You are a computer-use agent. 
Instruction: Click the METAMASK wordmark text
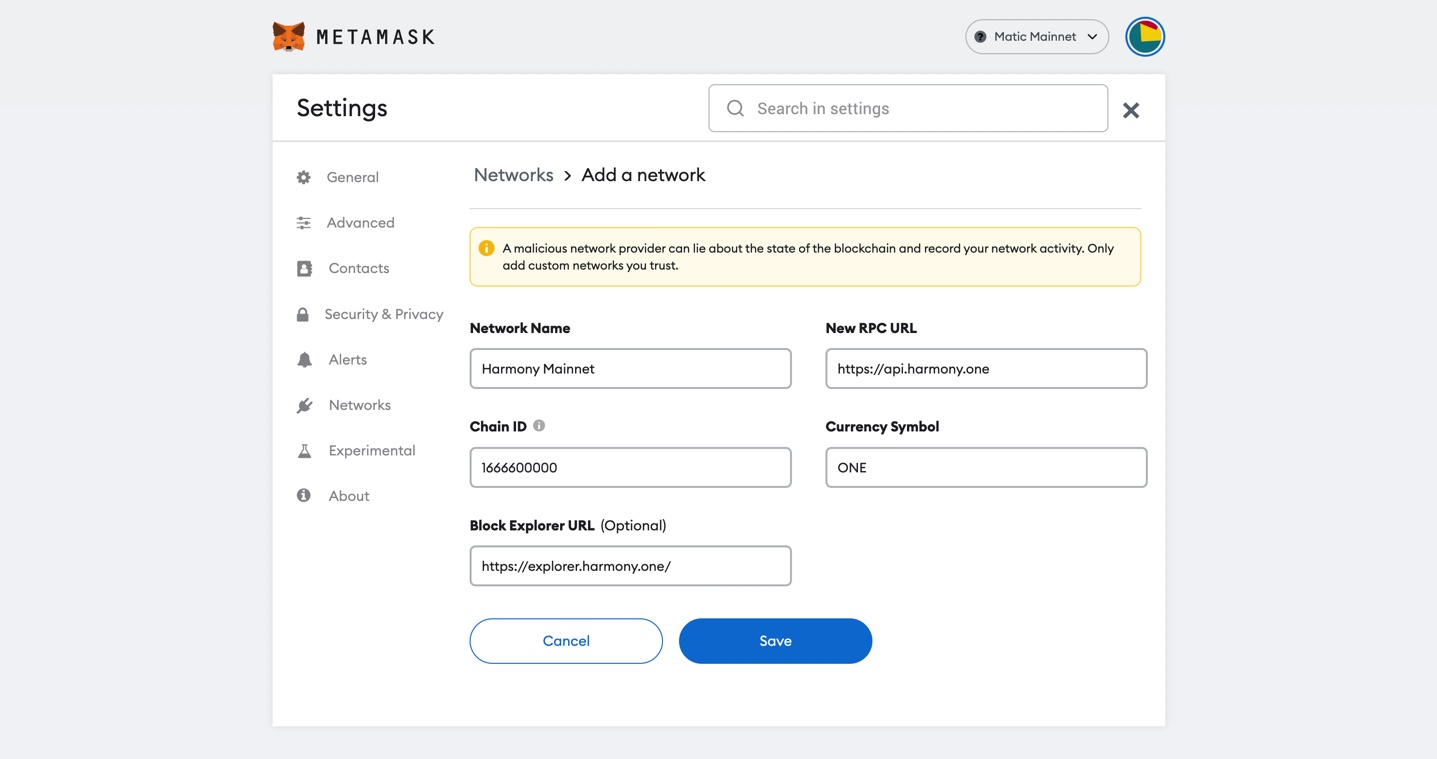point(375,37)
